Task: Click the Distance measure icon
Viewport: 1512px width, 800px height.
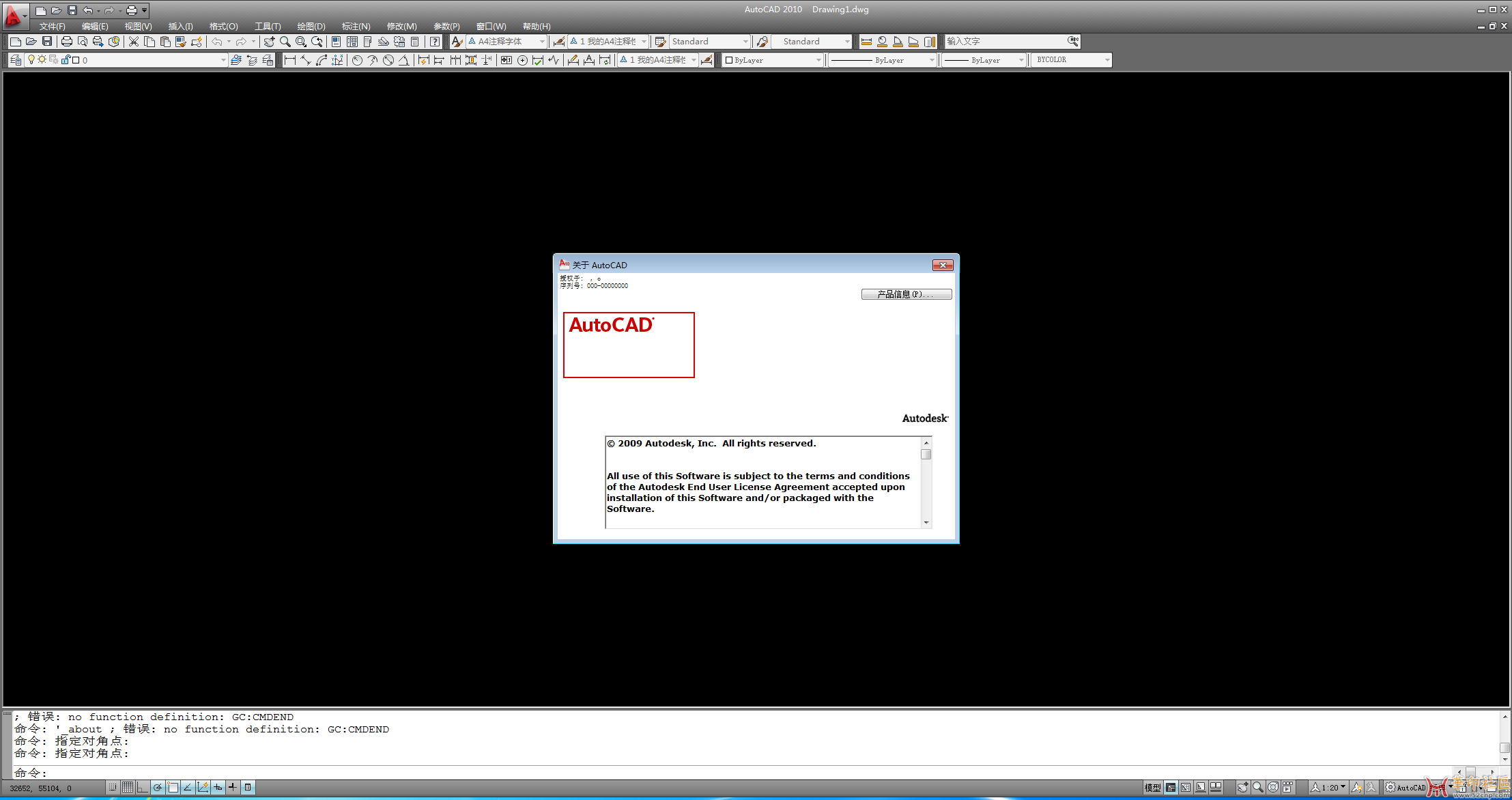Action: pyautogui.click(x=866, y=42)
